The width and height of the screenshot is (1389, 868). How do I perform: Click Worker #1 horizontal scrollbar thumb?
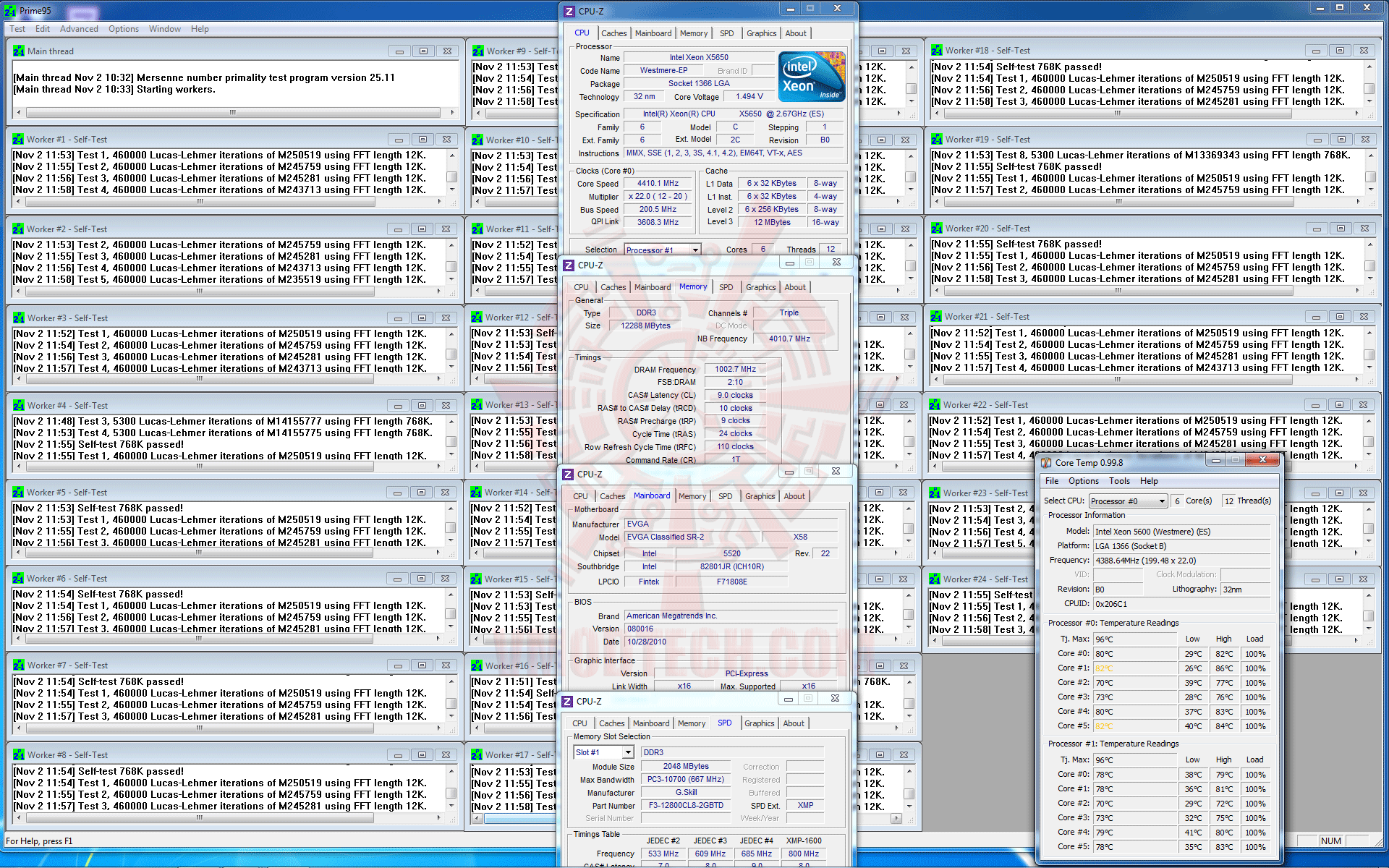(x=200, y=202)
